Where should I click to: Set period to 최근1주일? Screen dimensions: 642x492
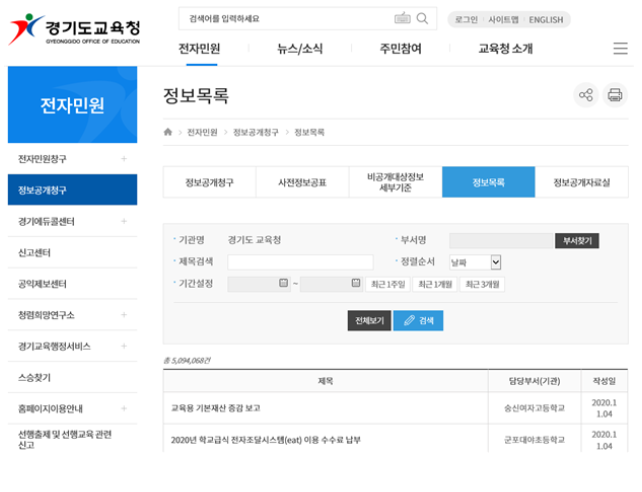pyautogui.click(x=388, y=284)
